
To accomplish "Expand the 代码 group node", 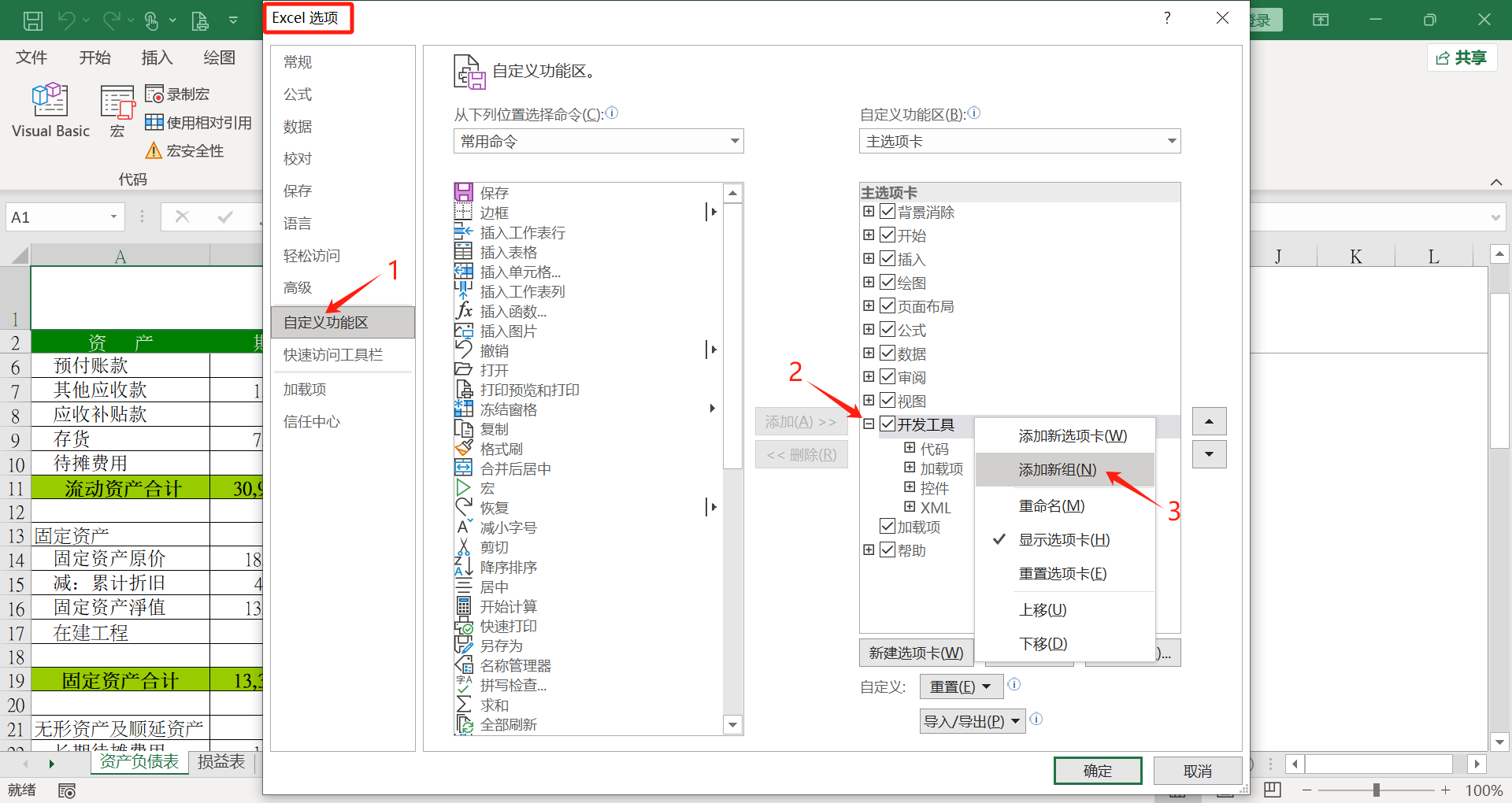I will [910, 448].
